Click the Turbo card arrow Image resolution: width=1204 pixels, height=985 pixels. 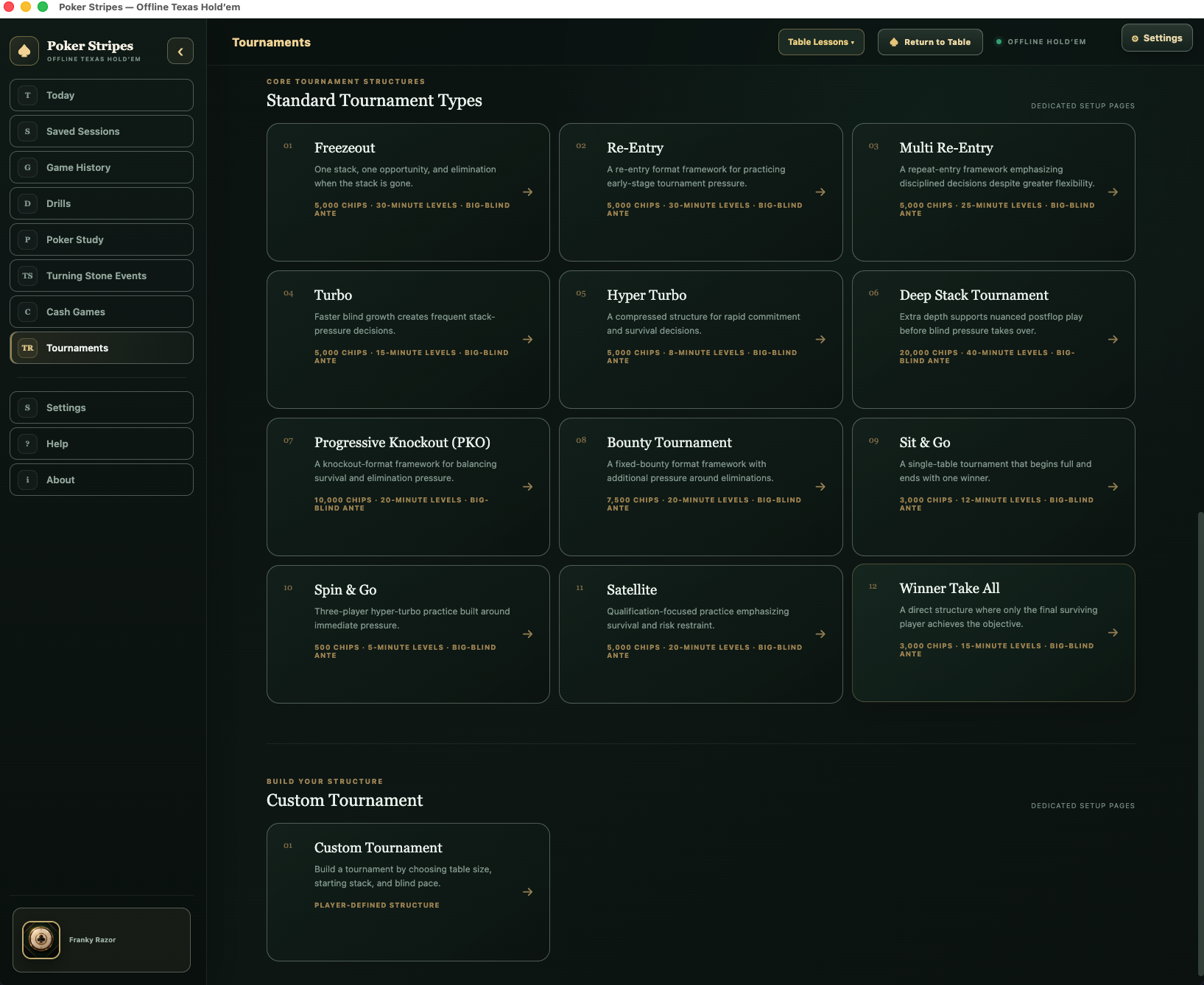tap(528, 339)
